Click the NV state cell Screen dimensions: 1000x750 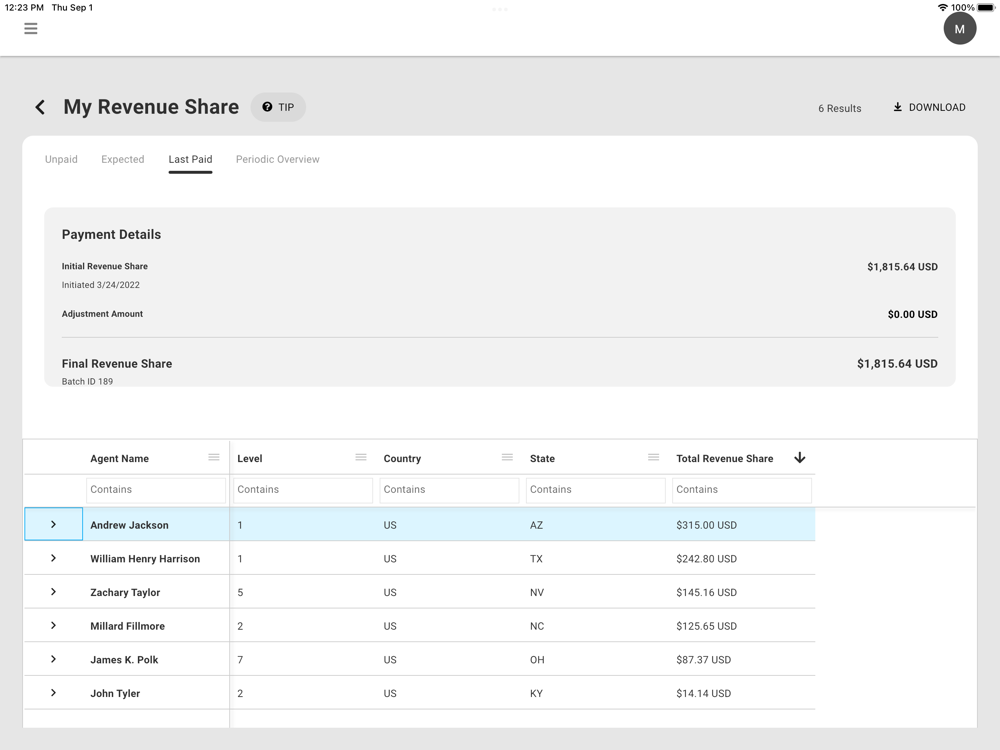tap(537, 592)
